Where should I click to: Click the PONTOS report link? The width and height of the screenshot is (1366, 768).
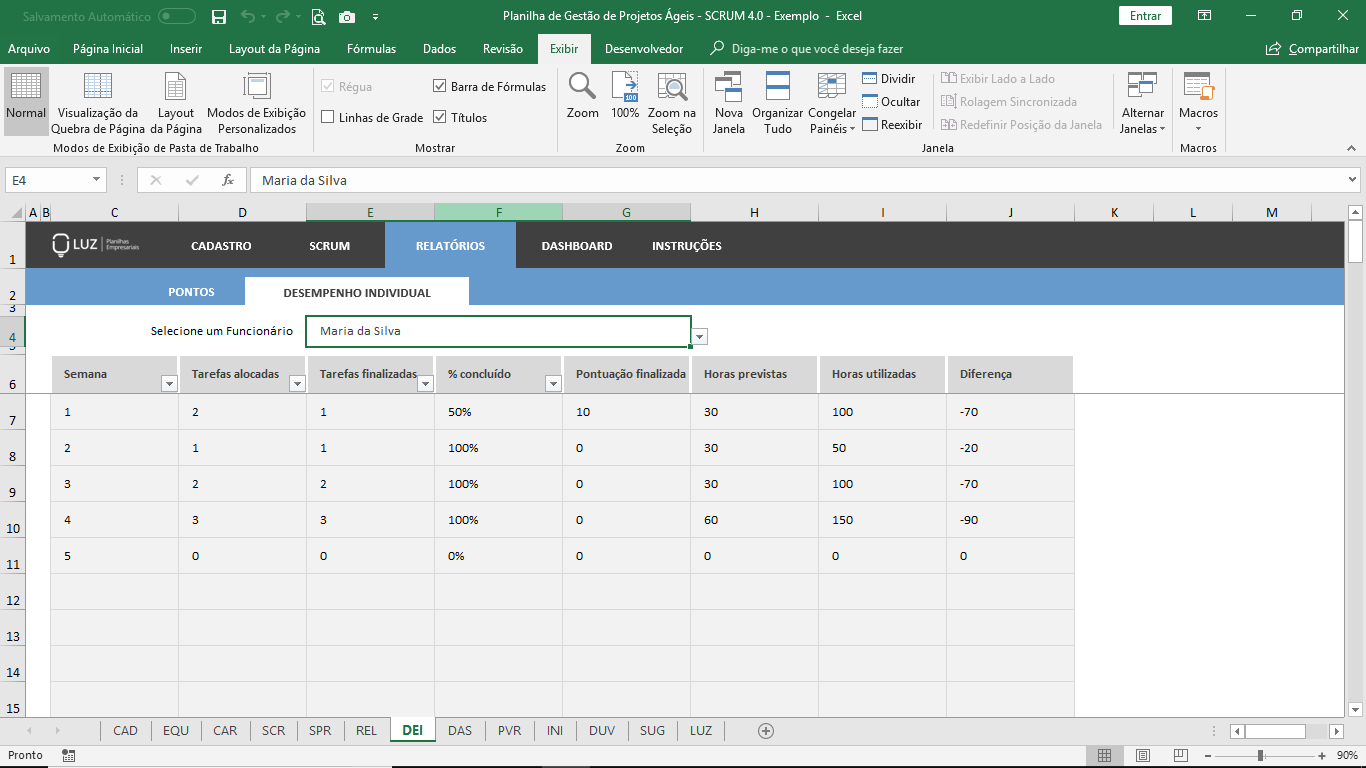(191, 293)
